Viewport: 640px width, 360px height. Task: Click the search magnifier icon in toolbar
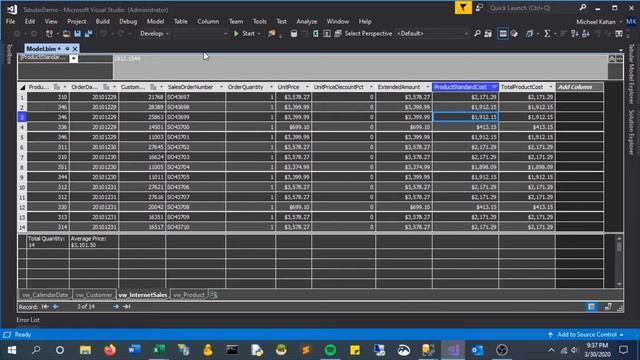pyautogui.click(x=477, y=33)
